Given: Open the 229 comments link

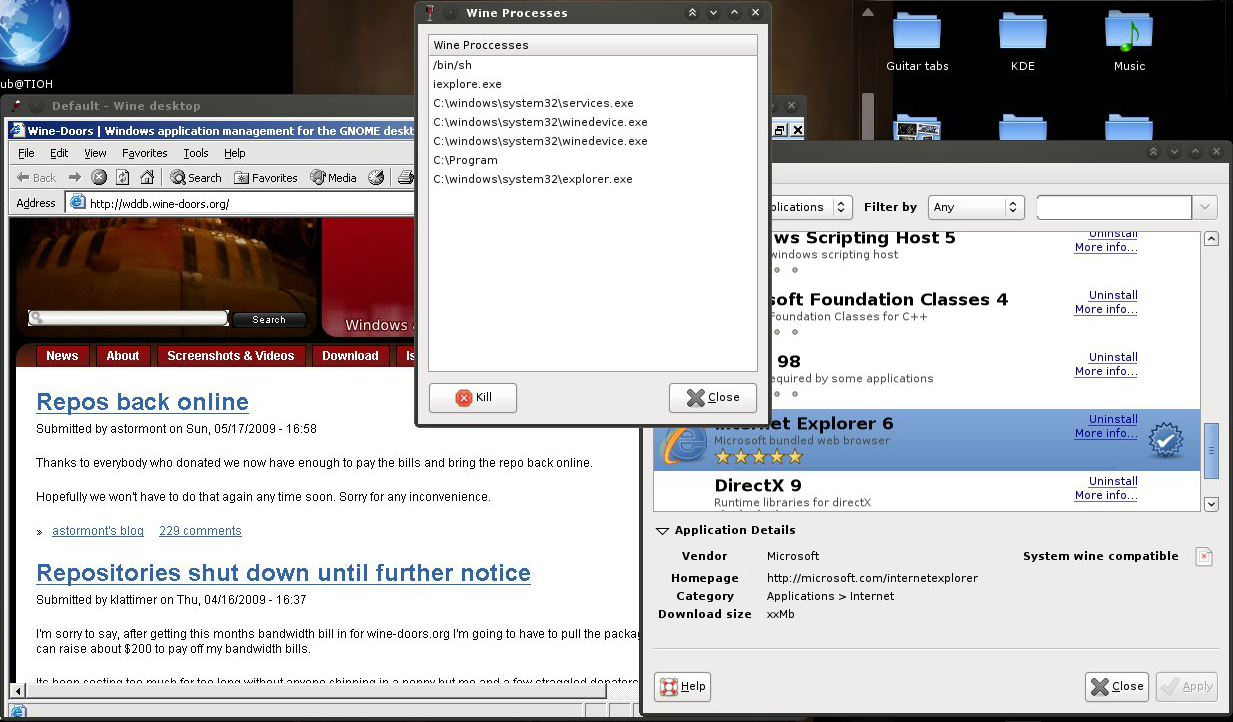Looking at the screenshot, I should coord(200,531).
